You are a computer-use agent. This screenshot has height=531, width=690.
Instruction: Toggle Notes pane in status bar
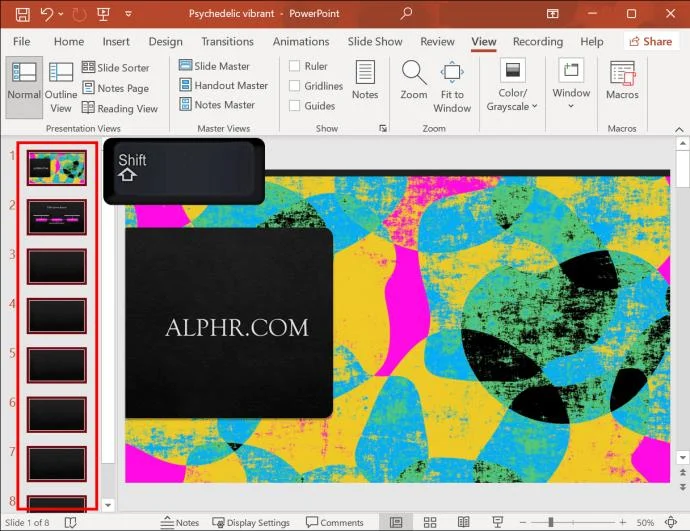(x=180, y=522)
